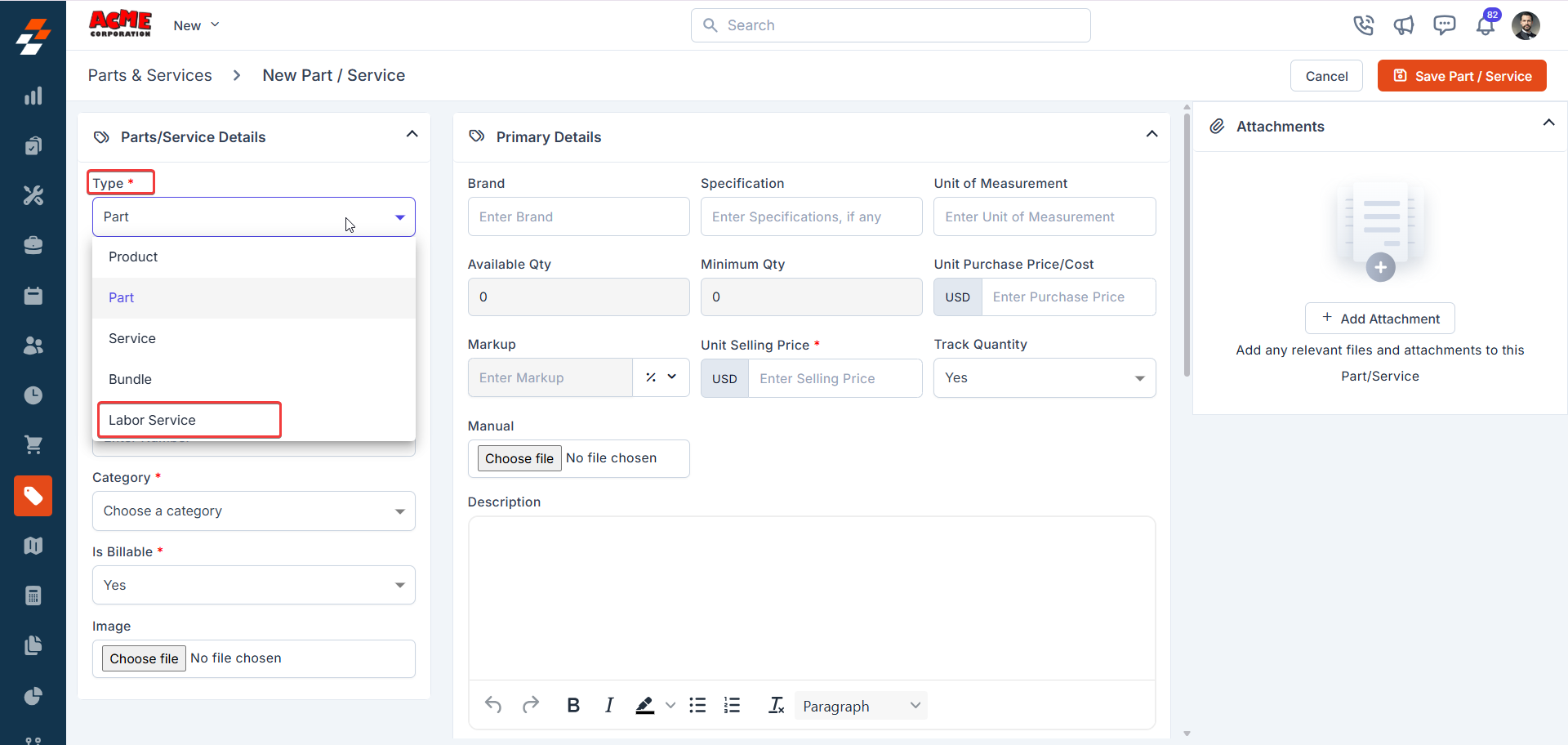Click the vertical scrollbar of form
The image size is (1568, 745).
point(1187,245)
